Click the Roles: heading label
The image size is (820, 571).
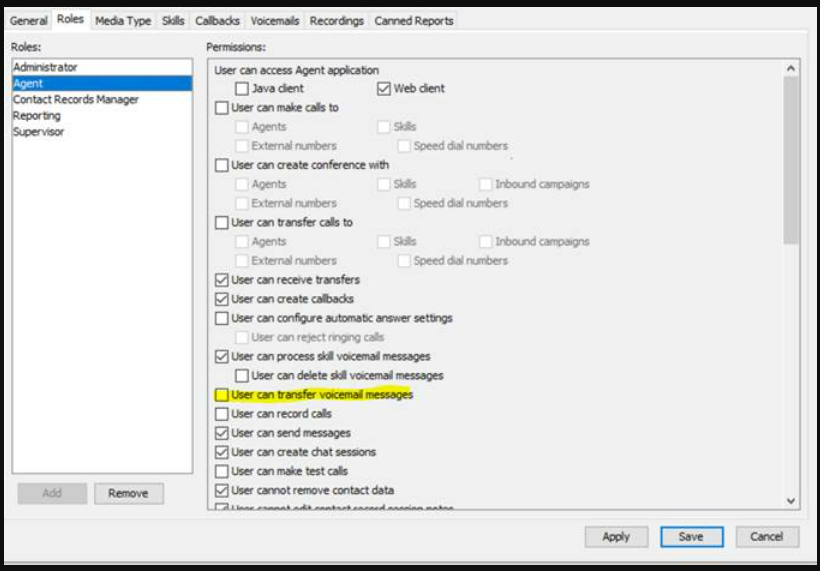click(26, 47)
